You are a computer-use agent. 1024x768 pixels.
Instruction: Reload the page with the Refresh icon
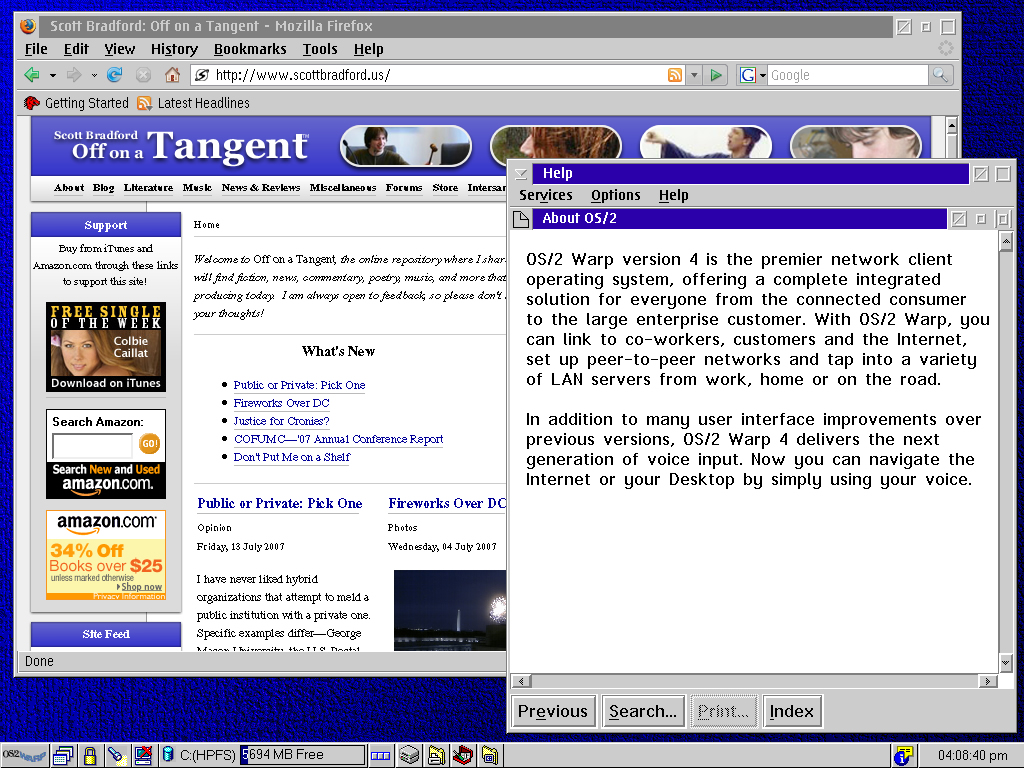click(115, 75)
